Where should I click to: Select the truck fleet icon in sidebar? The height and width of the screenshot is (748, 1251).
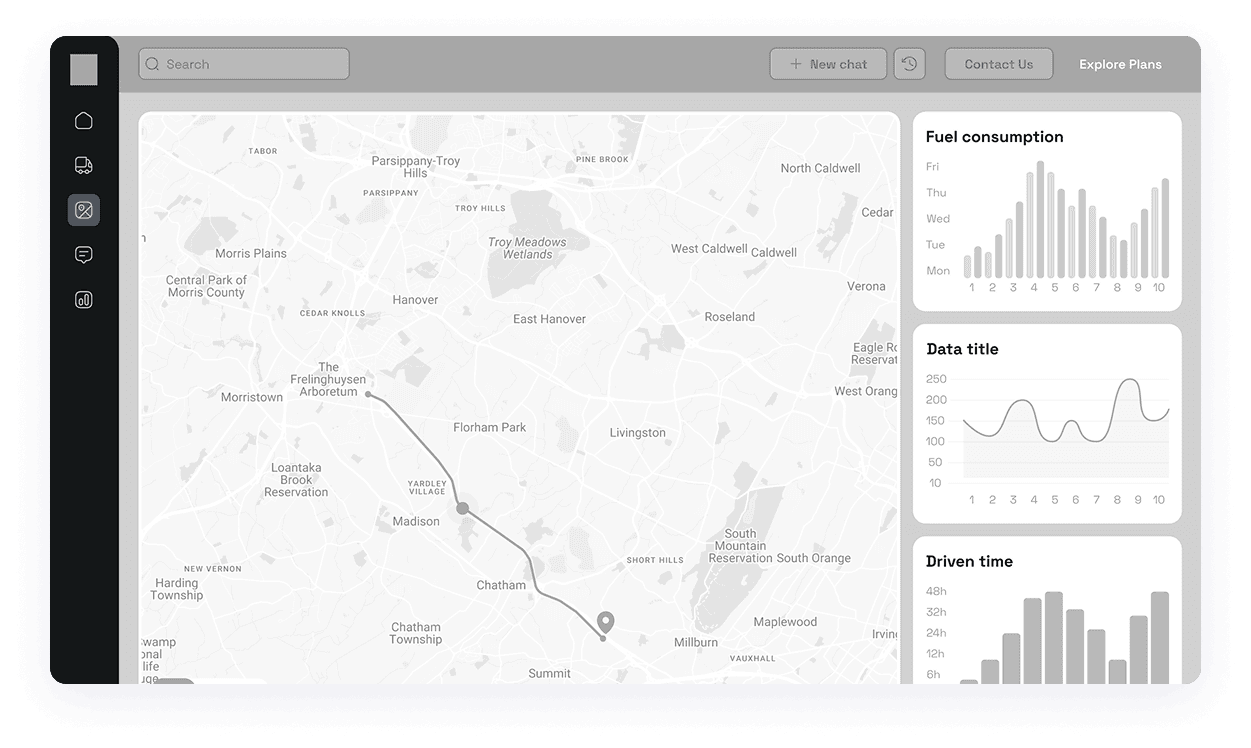[84, 165]
